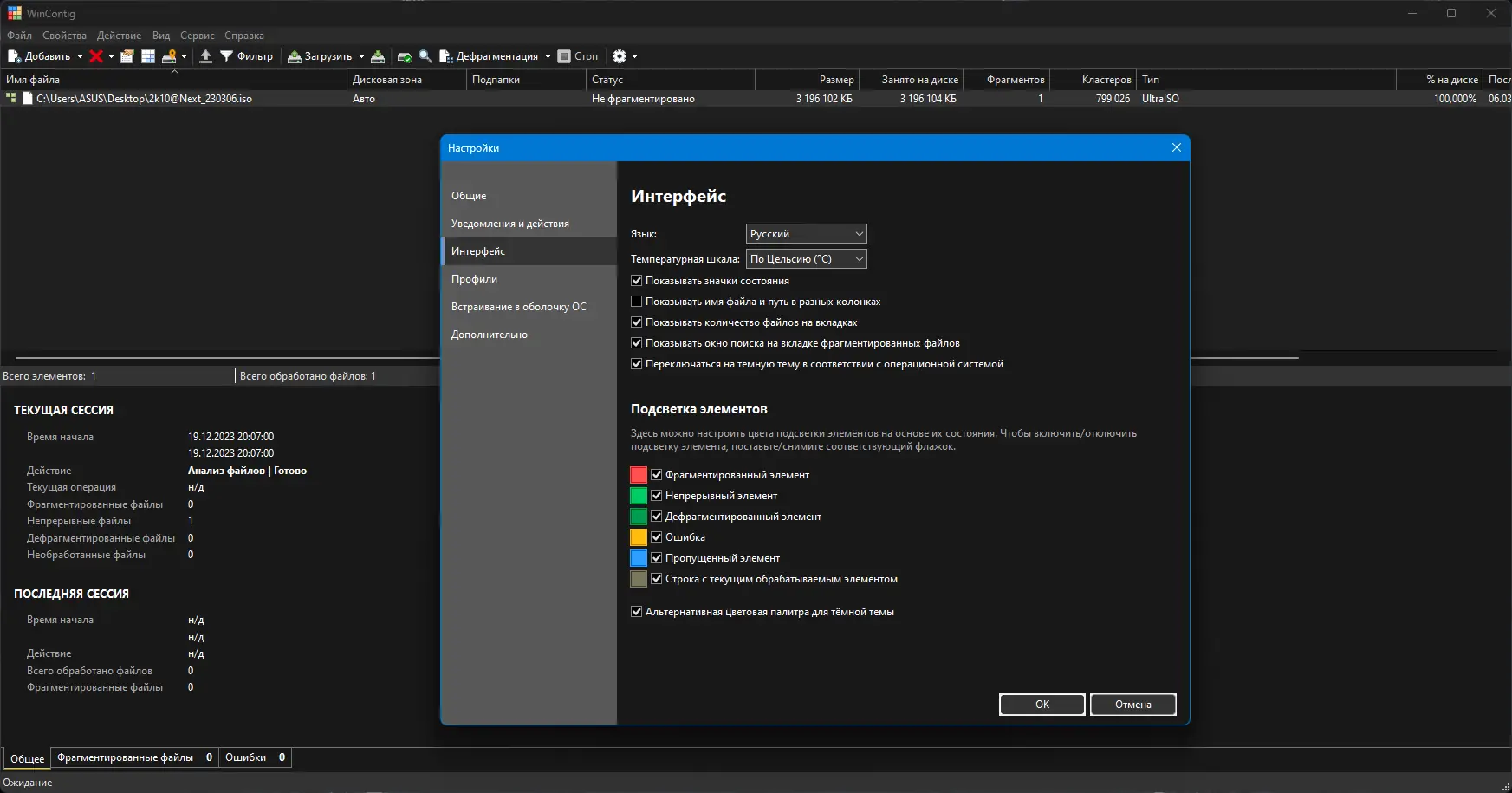Click the upload arrow icon left of Filter
The image size is (1512, 793).
pos(205,56)
